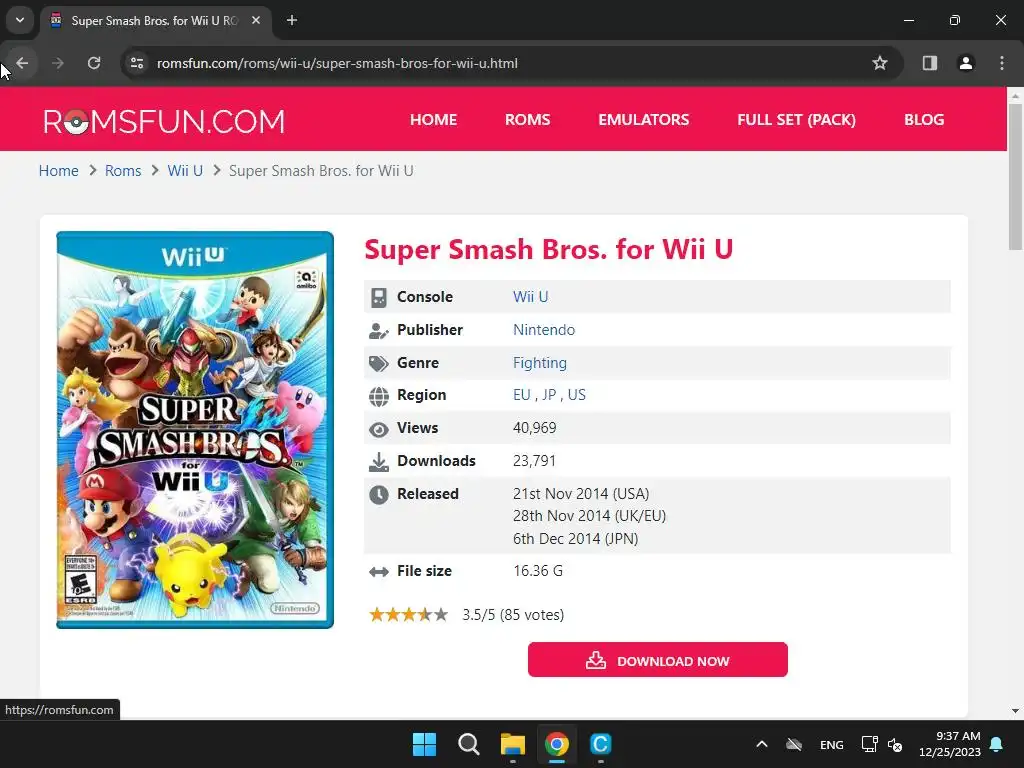Open the Chrome three-dot menu
The height and width of the screenshot is (768, 1024).
click(1002, 63)
